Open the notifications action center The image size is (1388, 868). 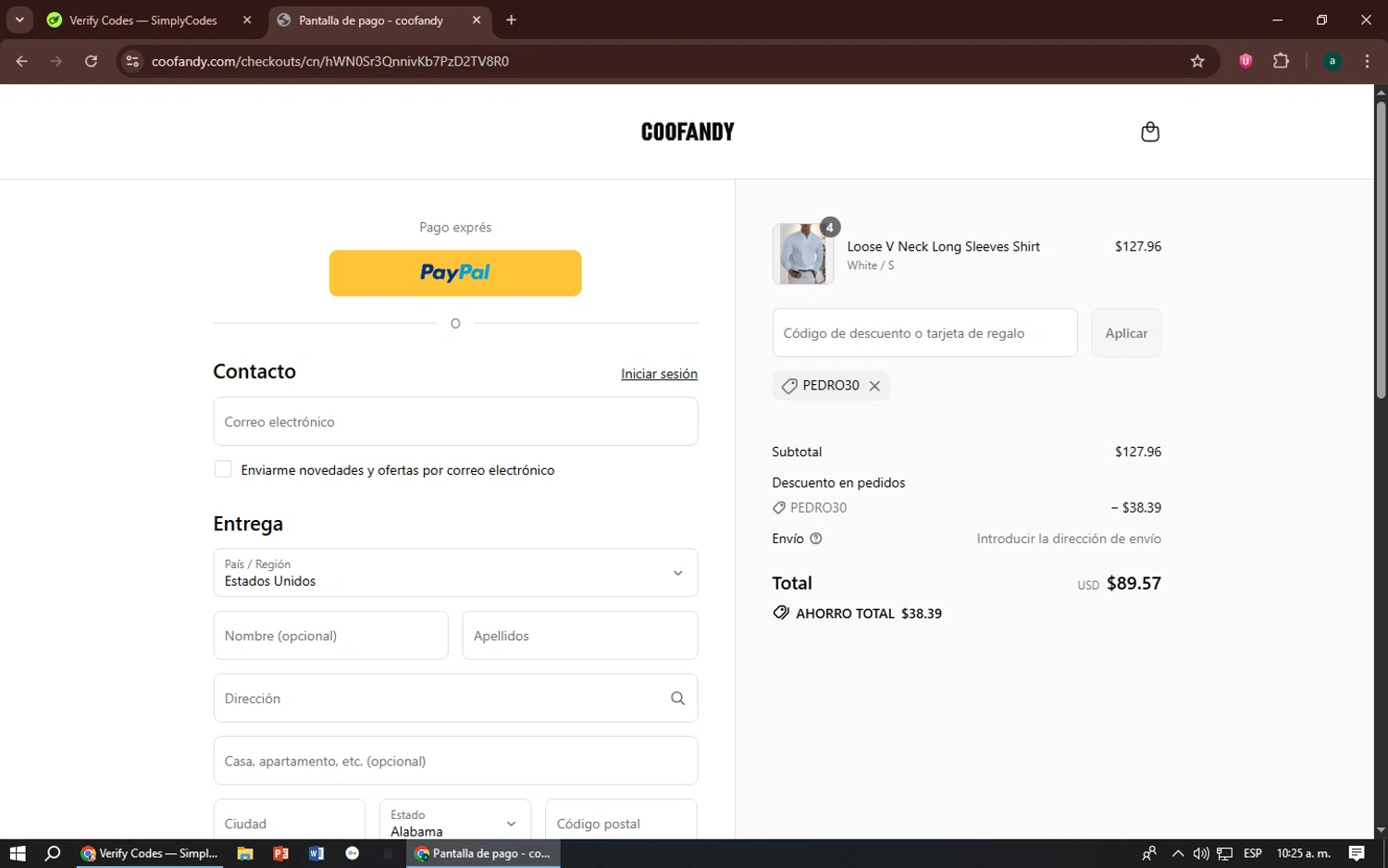point(1357,853)
